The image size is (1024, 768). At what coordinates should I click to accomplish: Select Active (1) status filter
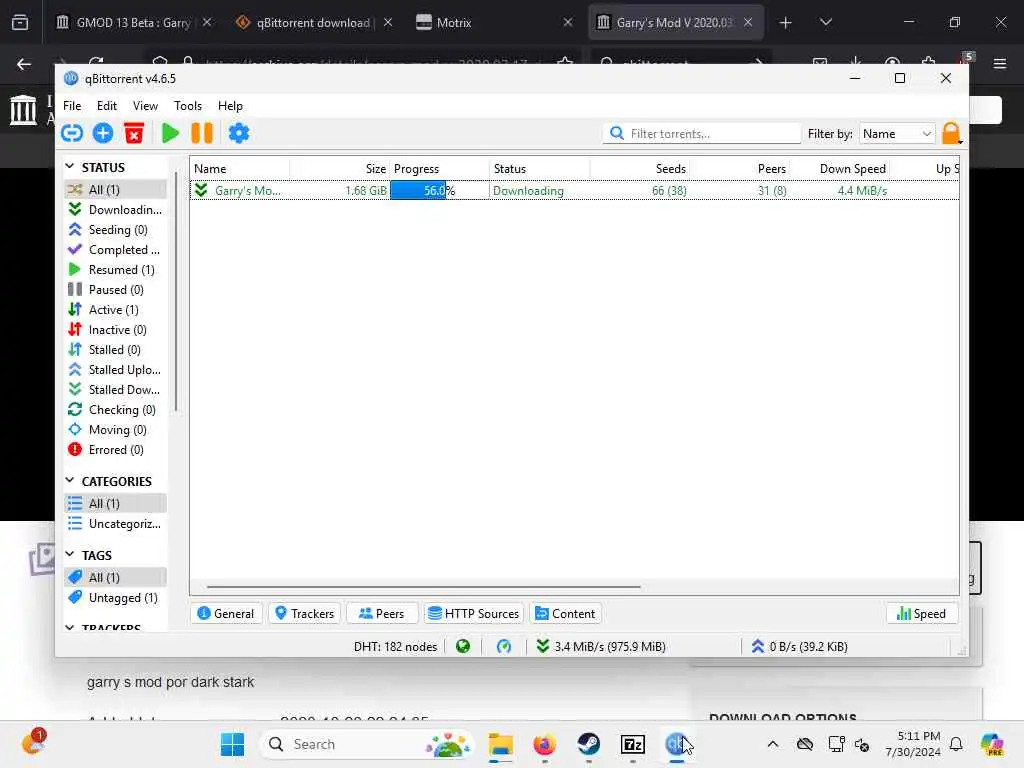(x=115, y=310)
